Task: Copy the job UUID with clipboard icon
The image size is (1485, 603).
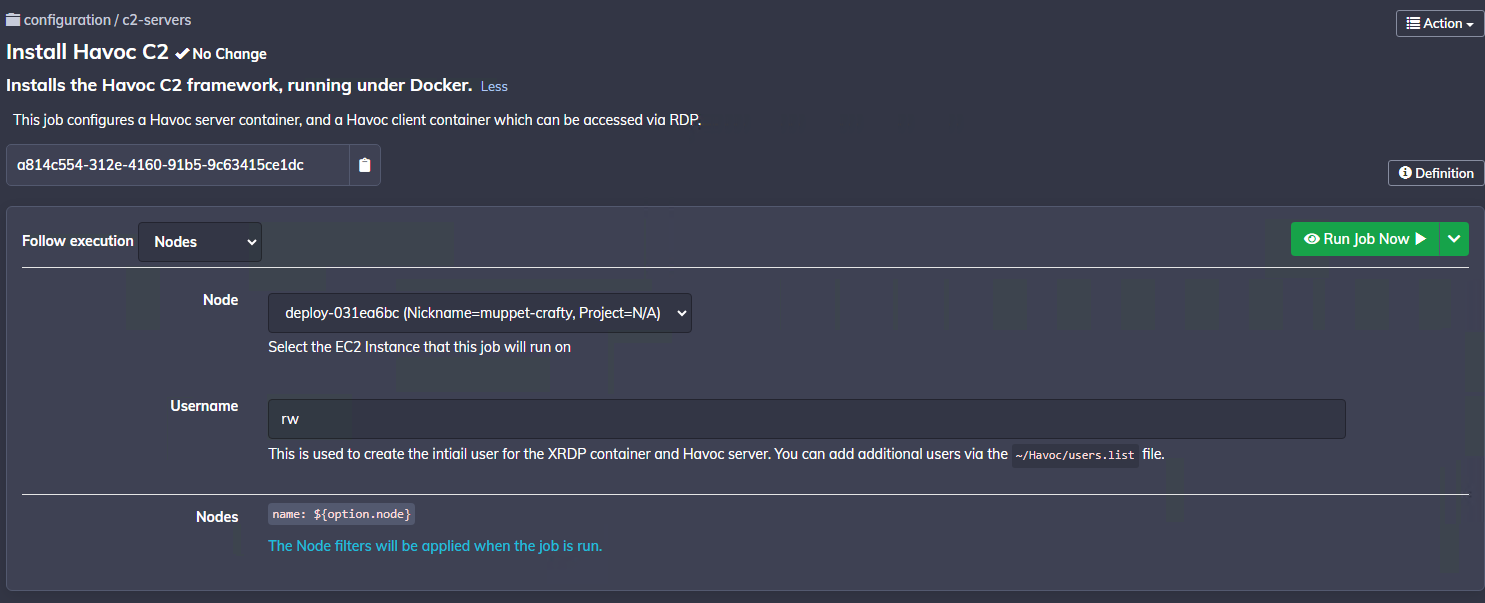Action: click(364, 165)
